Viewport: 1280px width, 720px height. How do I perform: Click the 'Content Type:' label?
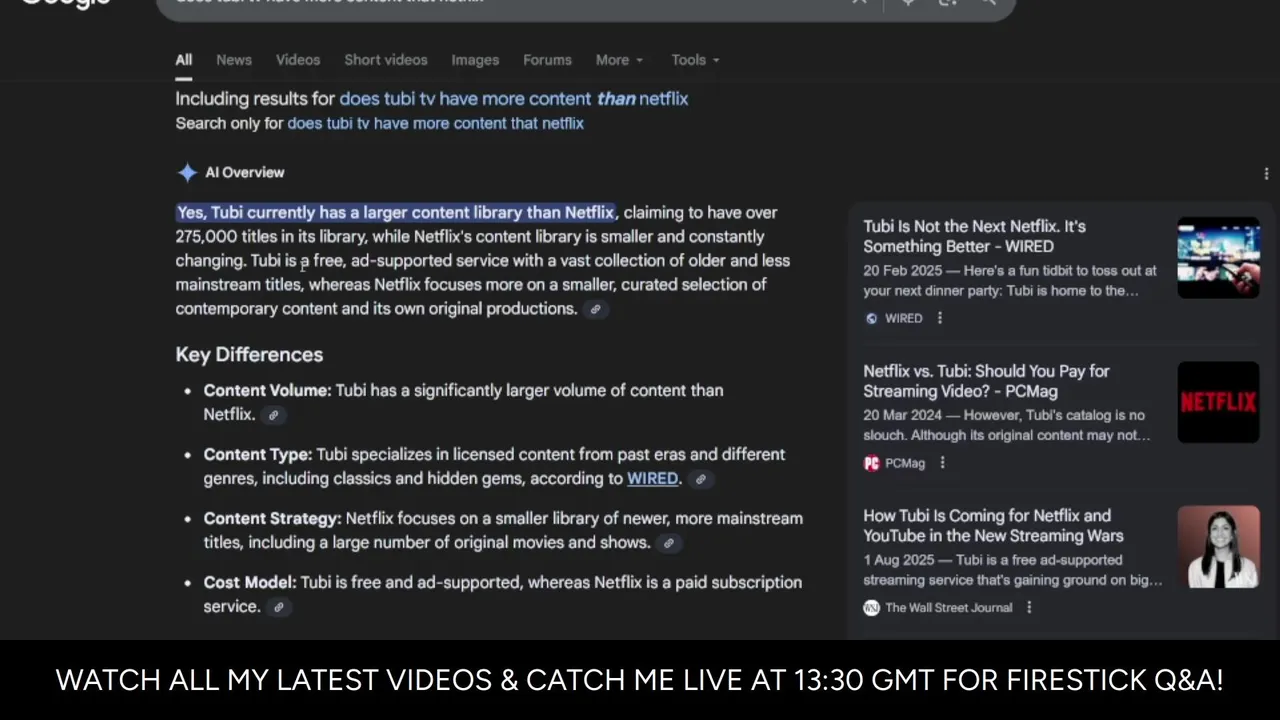pos(258,455)
